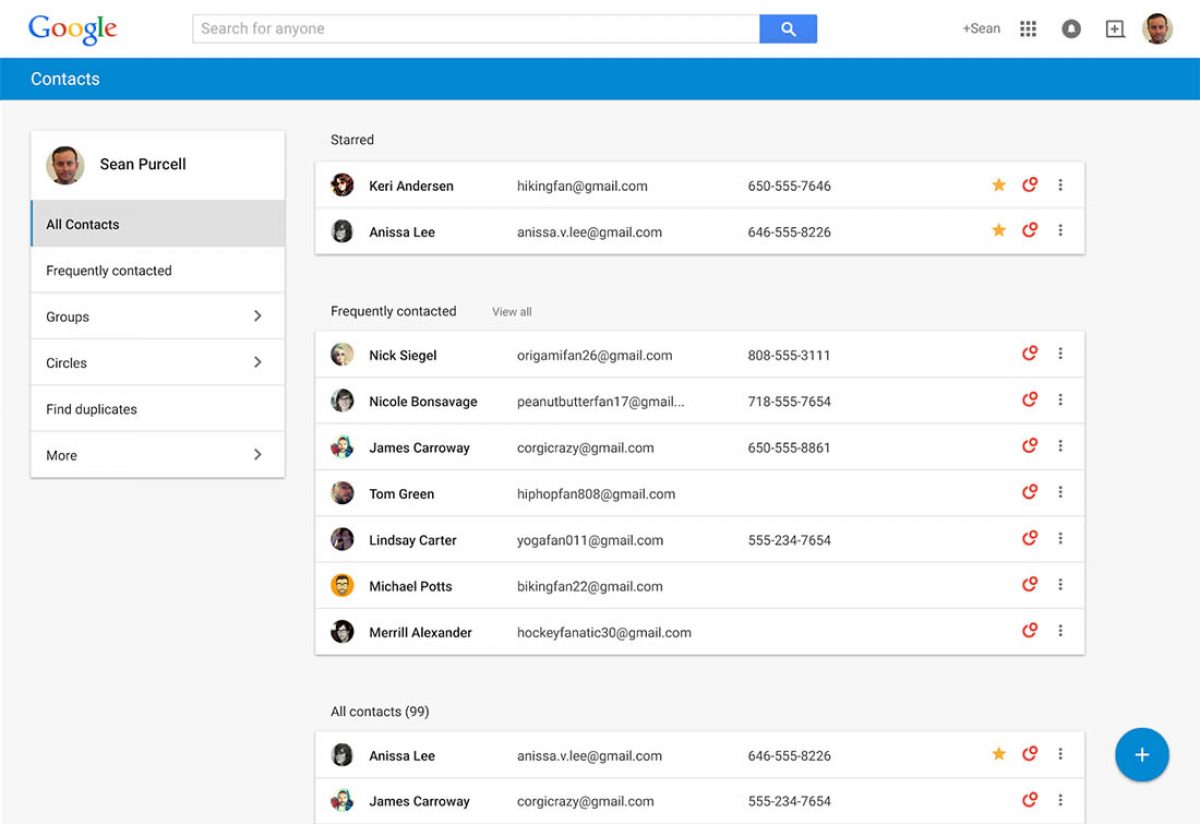This screenshot has height=824, width=1200.
Task: Click the blue search magnifier button
Action: click(x=788, y=29)
